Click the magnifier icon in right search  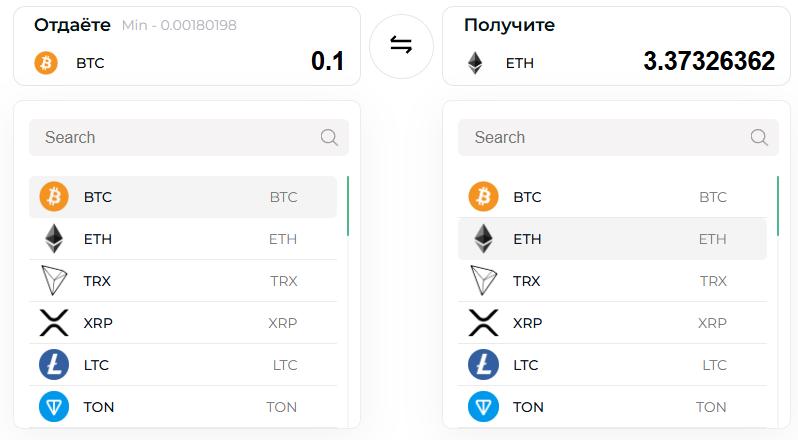(759, 138)
